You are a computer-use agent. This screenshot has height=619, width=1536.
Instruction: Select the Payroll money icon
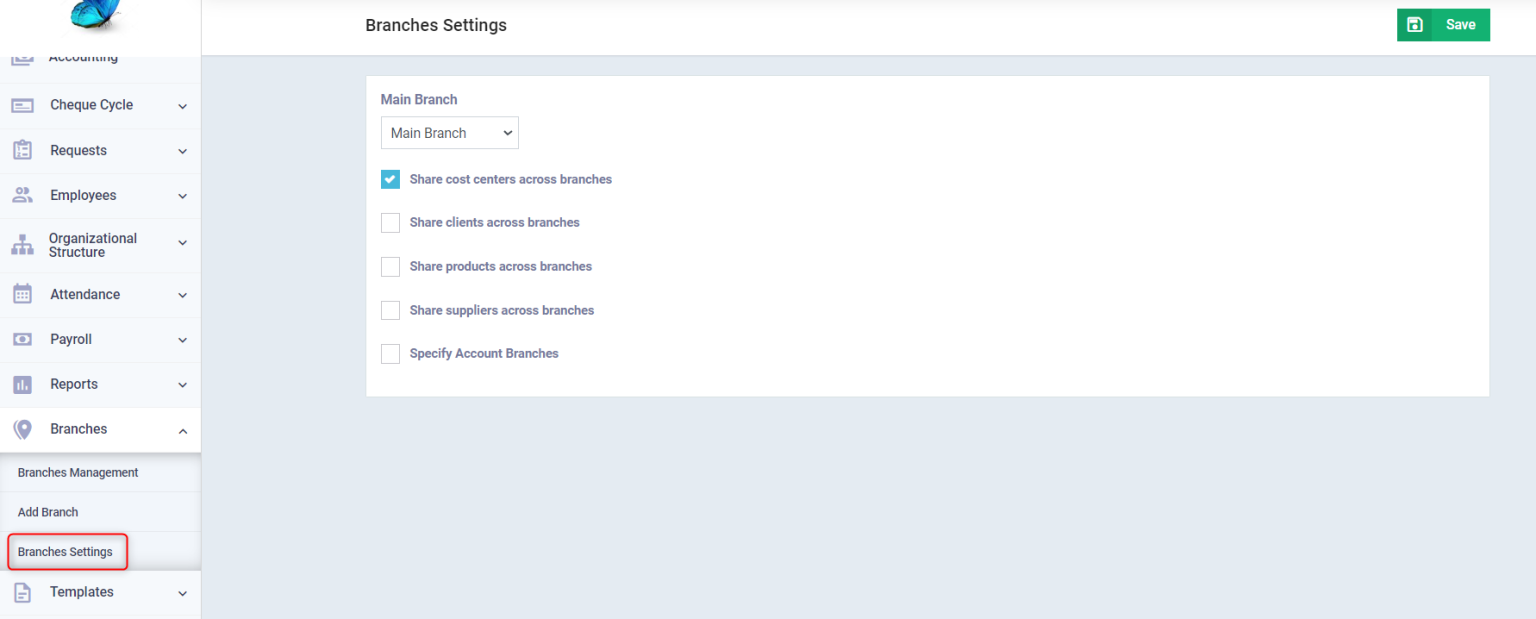click(22, 339)
